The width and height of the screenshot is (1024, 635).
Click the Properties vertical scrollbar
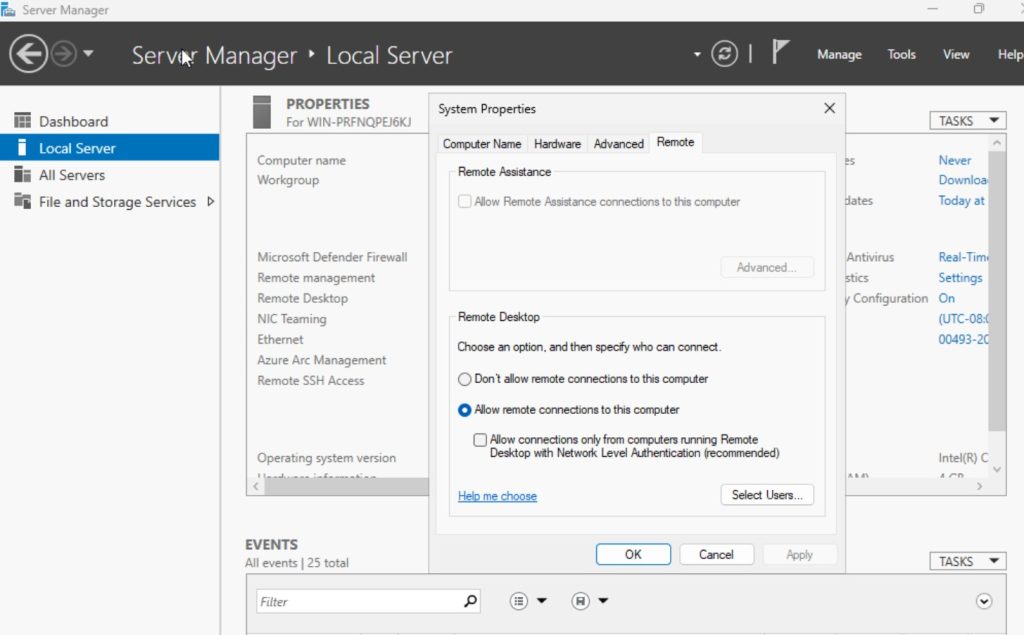[x=996, y=290]
